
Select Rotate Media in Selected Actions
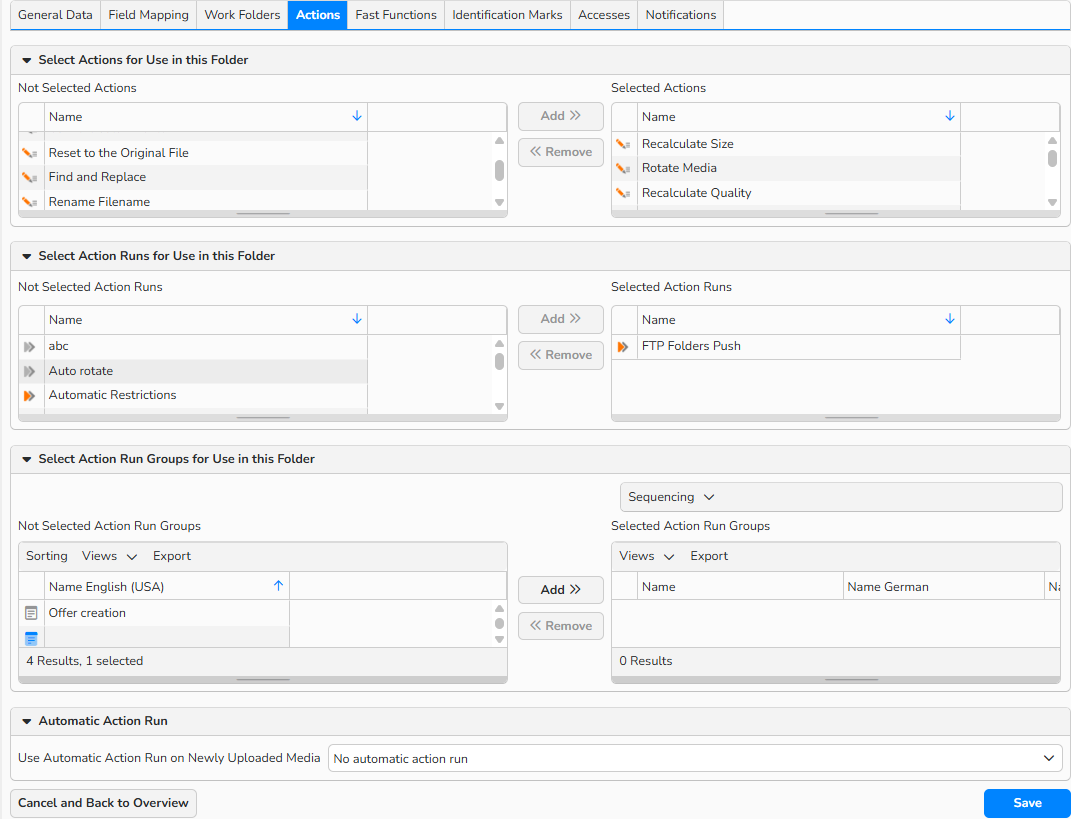click(x=786, y=169)
